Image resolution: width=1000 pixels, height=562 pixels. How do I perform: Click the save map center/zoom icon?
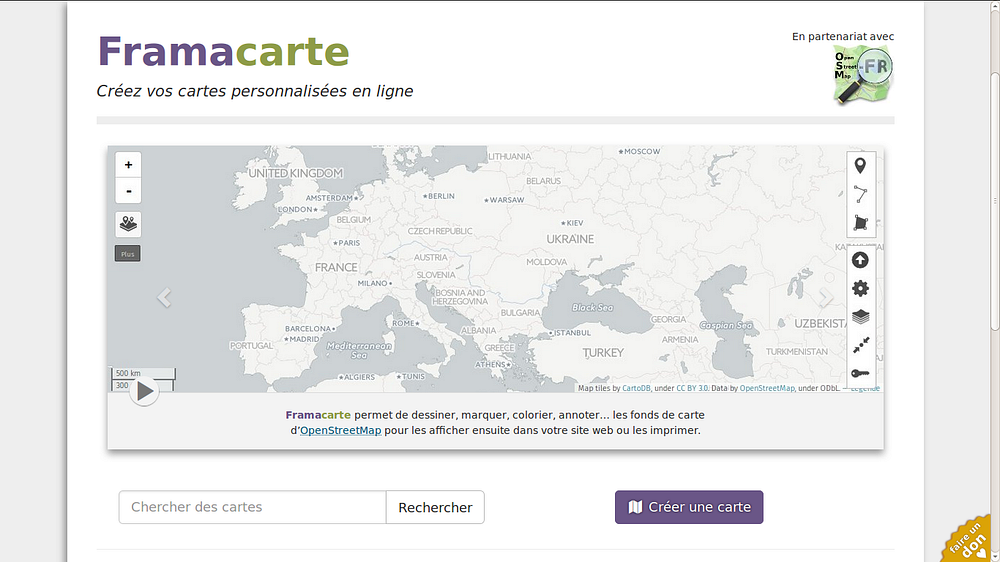(860, 345)
